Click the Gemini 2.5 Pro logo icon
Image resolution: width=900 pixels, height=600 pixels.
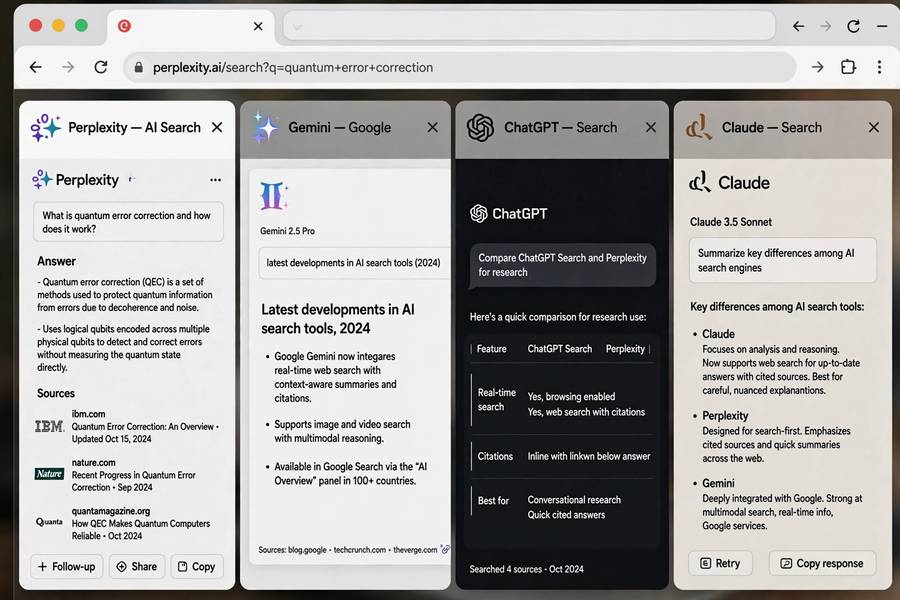coord(273,196)
